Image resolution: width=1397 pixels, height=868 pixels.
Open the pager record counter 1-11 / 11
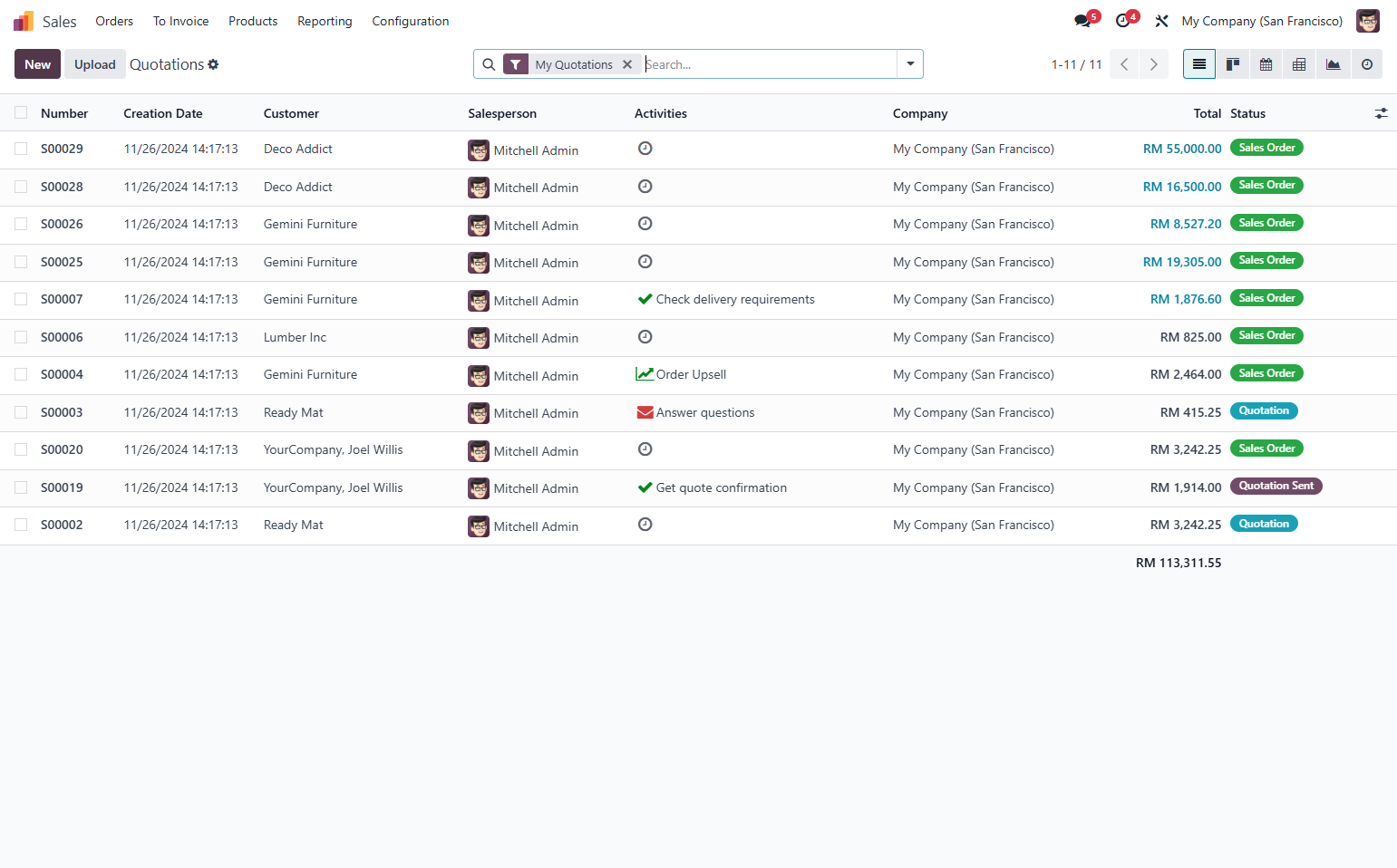click(x=1077, y=64)
